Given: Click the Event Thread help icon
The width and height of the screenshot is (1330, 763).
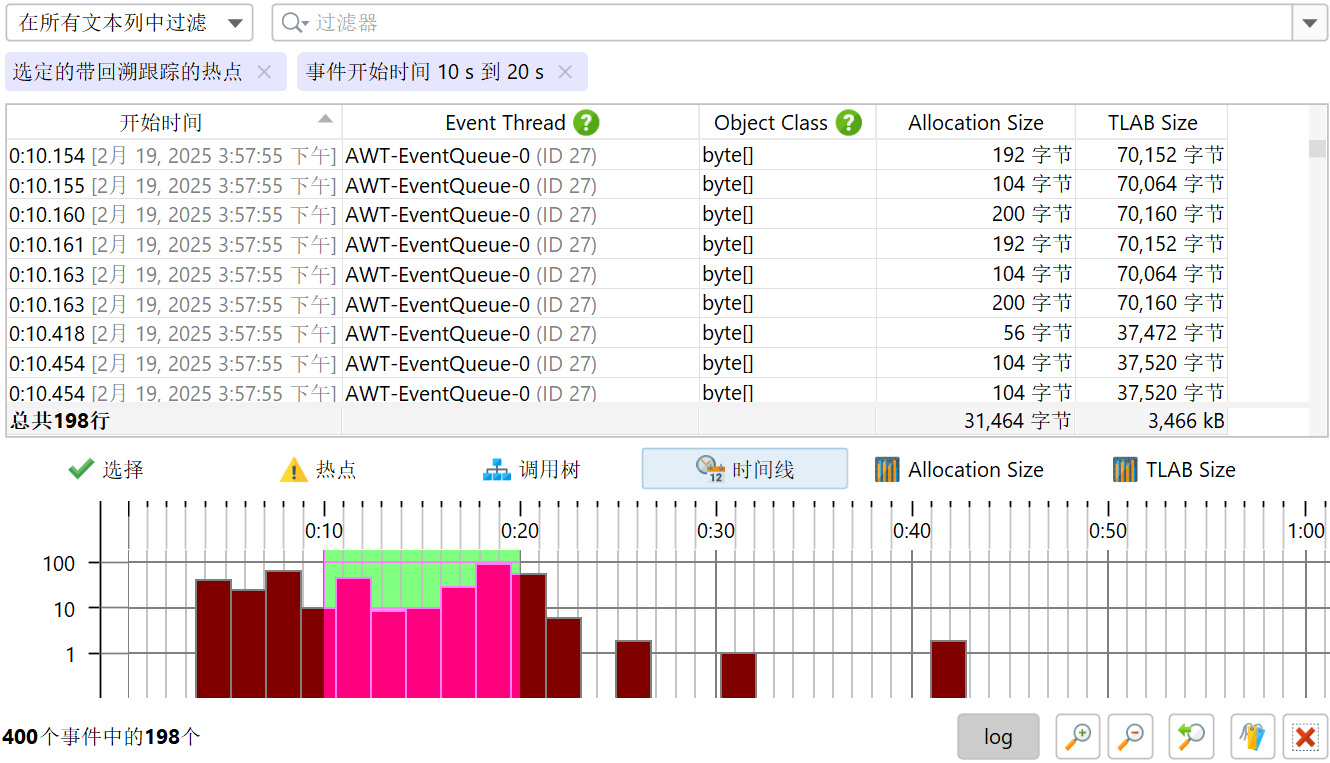Looking at the screenshot, I should click(587, 123).
